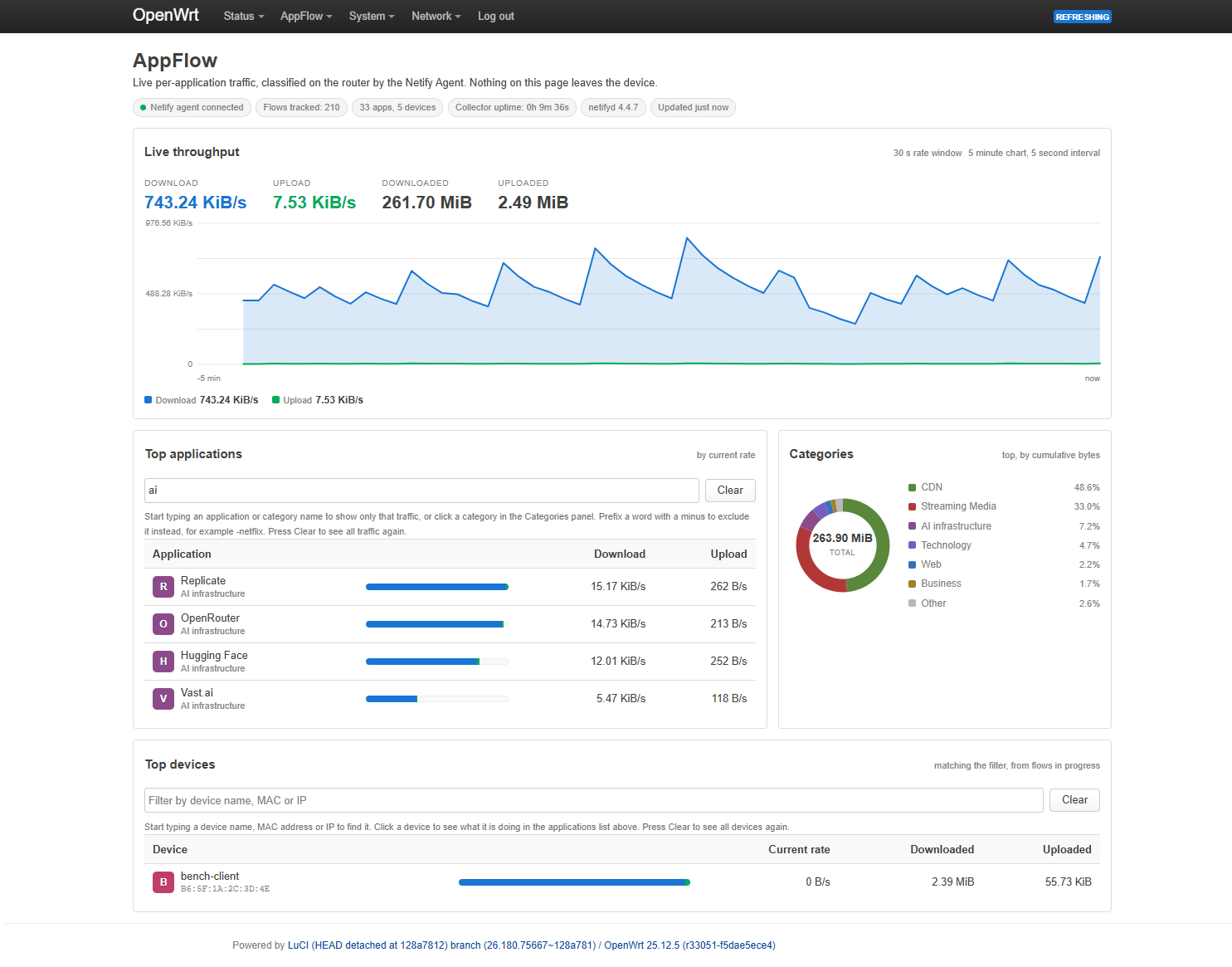Clear the devices filter
Image resolution: width=1232 pixels, height=967 pixels.
click(x=1074, y=800)
